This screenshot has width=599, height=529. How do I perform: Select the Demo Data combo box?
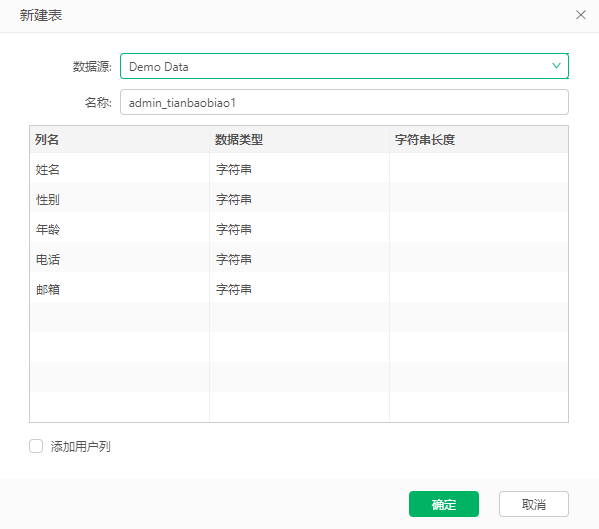tap(344, 66)
